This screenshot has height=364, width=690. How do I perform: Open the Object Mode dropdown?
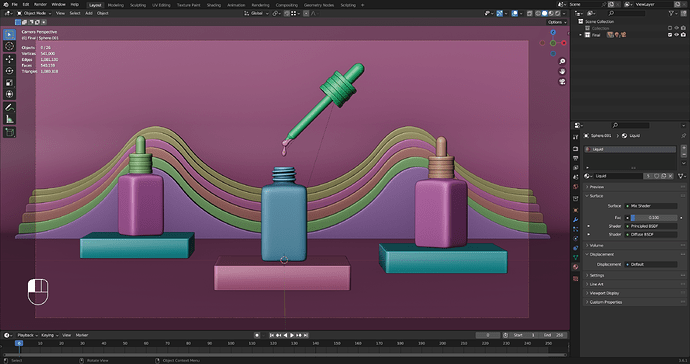click(34, 13)
